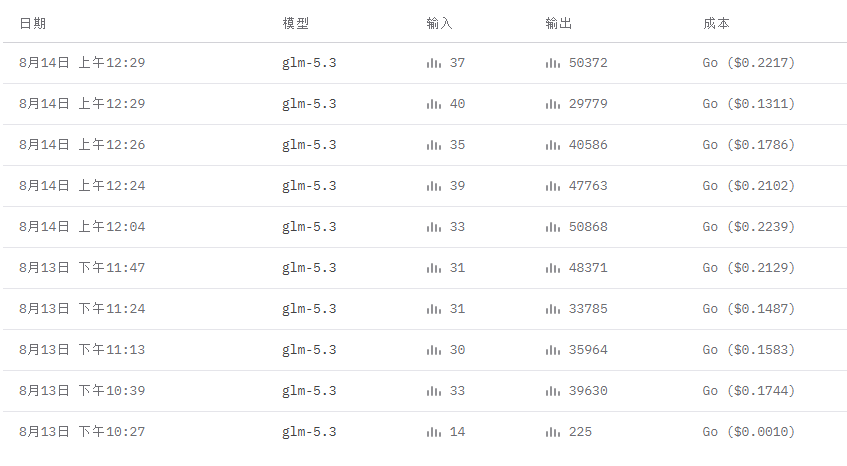Select the 输出 column header
The height and width of the screenshot is (466, 847).
(x=559, y=23)
